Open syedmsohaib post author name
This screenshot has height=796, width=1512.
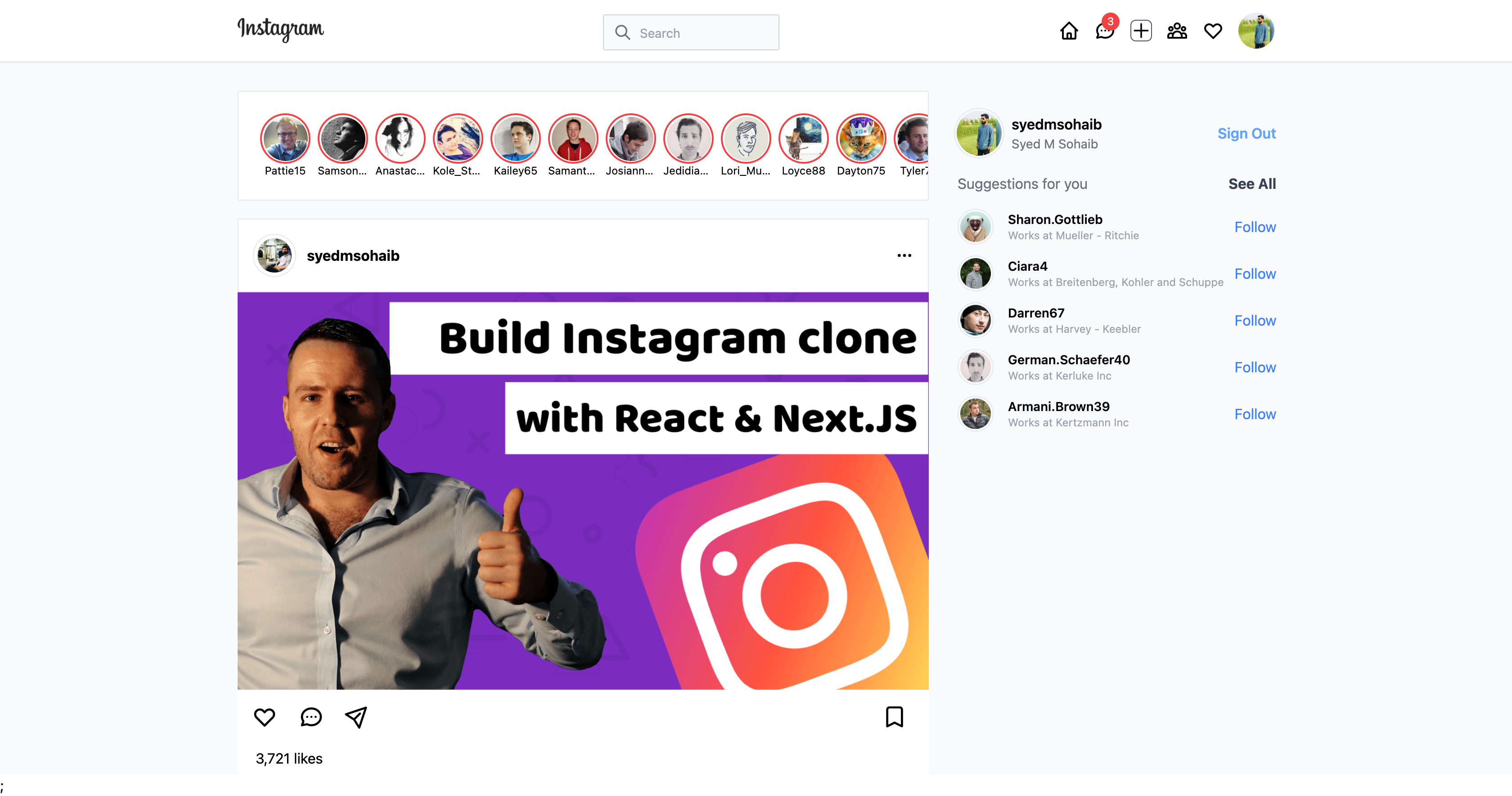pyautogui.click(x=353, y=256)
